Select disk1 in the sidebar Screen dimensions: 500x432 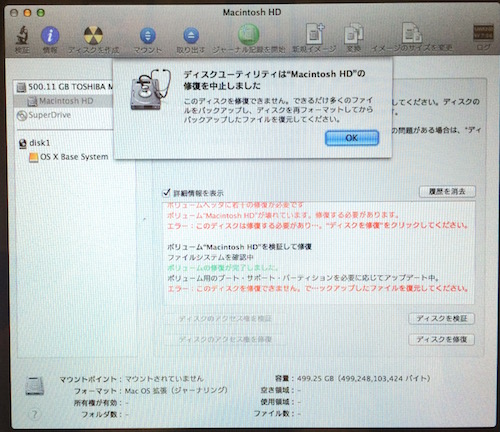(35, 143)
